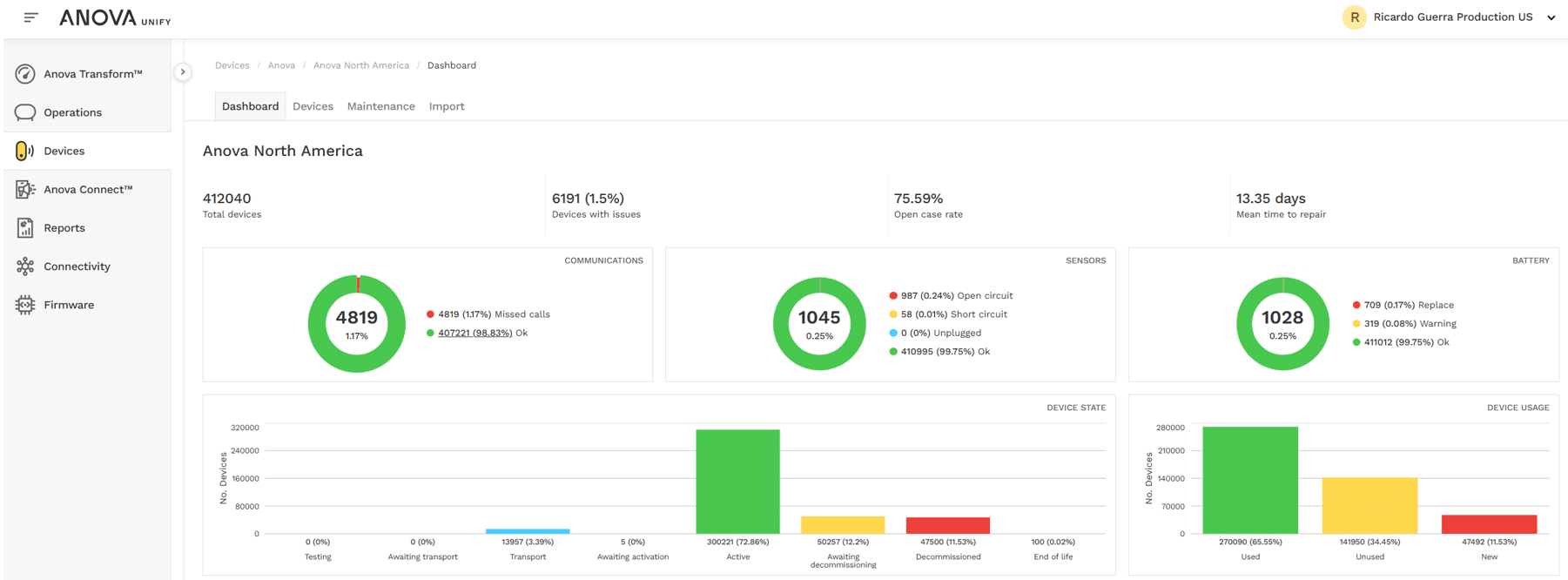
Task: Click the yellow Unused bar in Device Usage
Action: click(x=1369, y=506)
